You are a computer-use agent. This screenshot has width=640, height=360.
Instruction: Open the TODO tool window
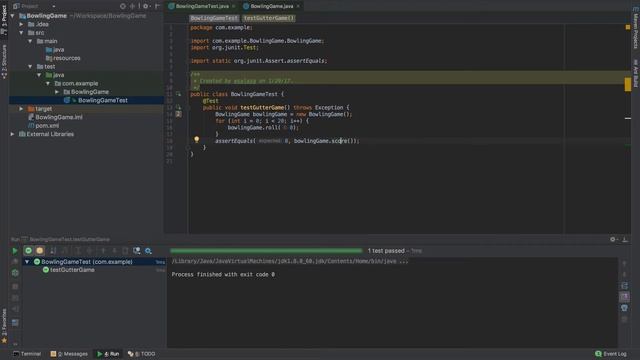(x=142, y=354)
